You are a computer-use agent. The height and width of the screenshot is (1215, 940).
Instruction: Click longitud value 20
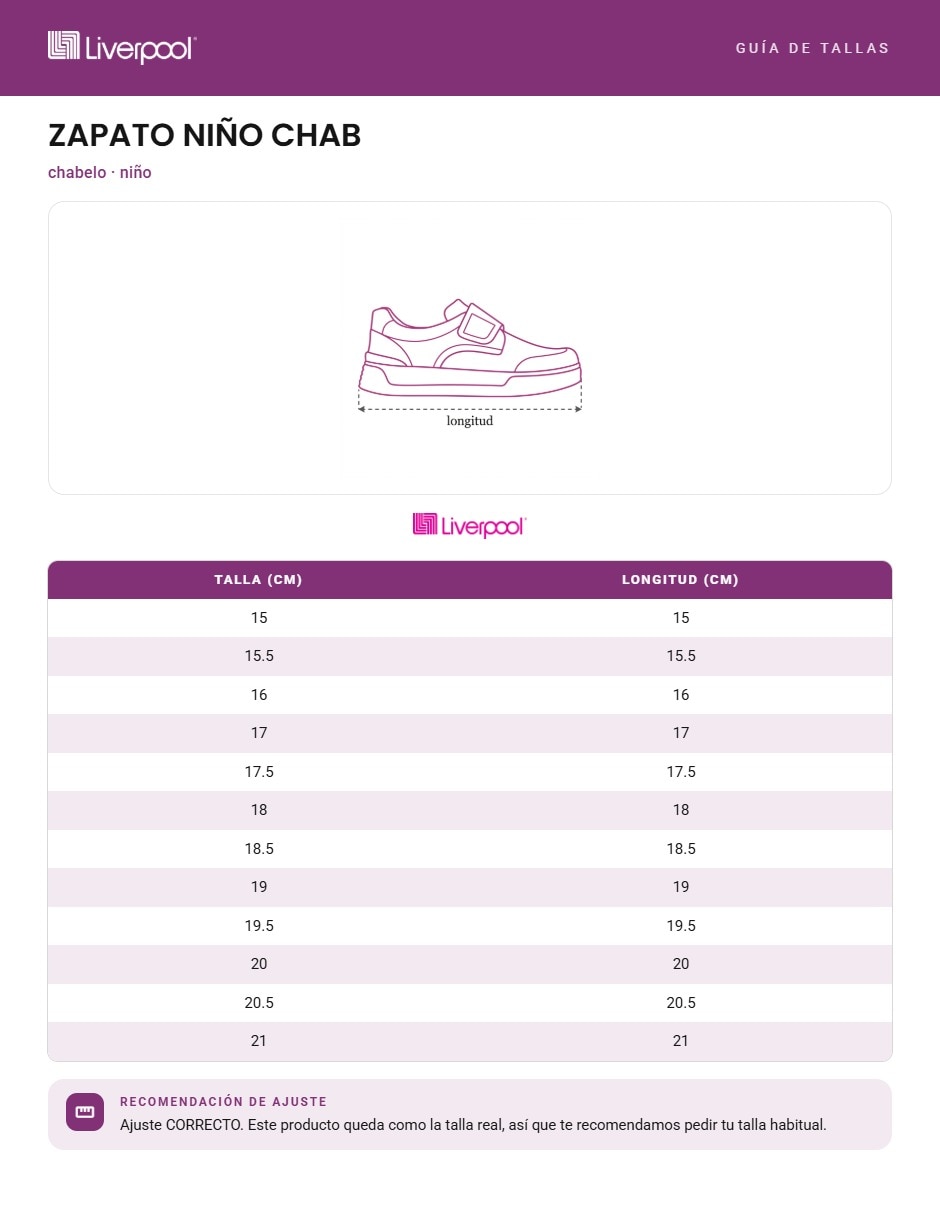point(681,964)
